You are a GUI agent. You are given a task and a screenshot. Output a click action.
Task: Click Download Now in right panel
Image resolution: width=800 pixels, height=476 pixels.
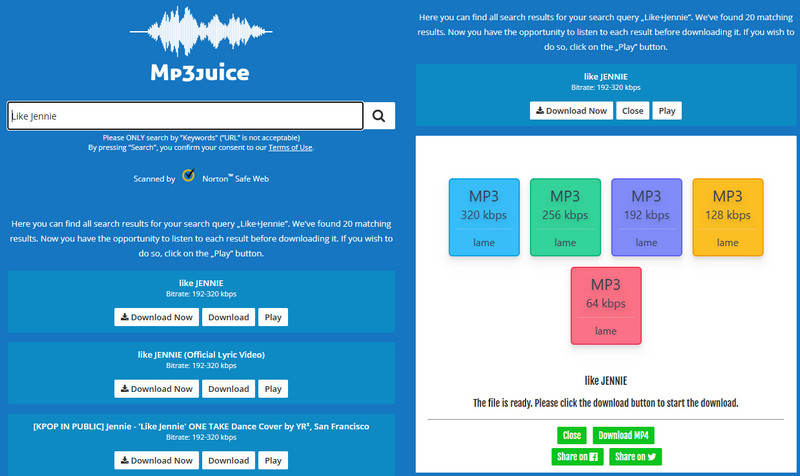(571, 111)
